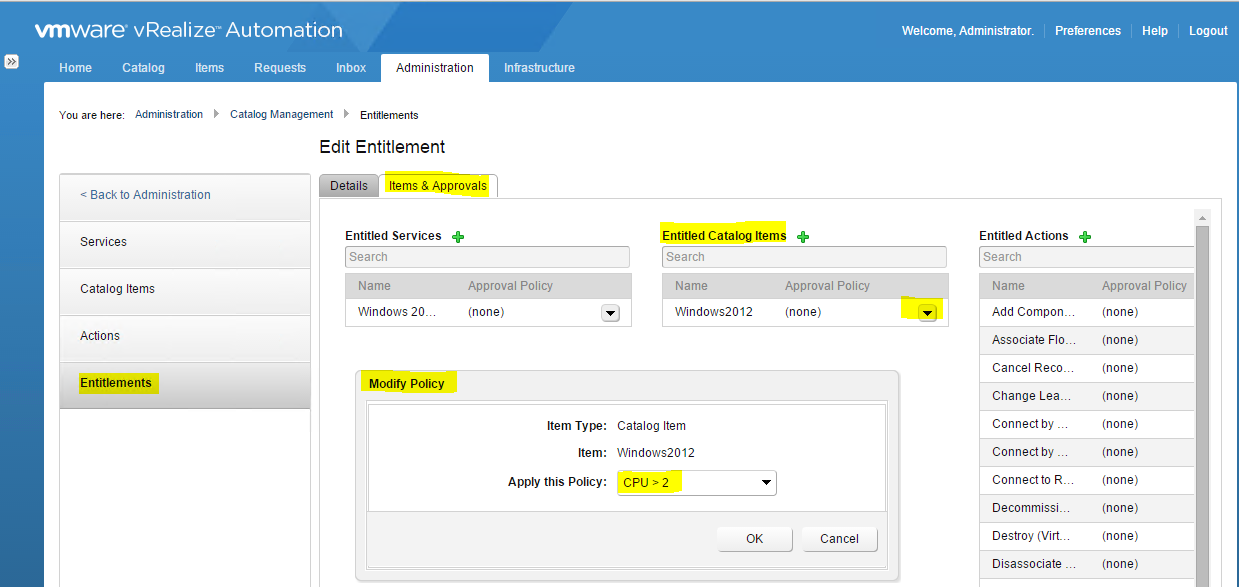1239x587 pixels.
Task: Open Actions in the sidebar
Action: (x=185, y=336)
